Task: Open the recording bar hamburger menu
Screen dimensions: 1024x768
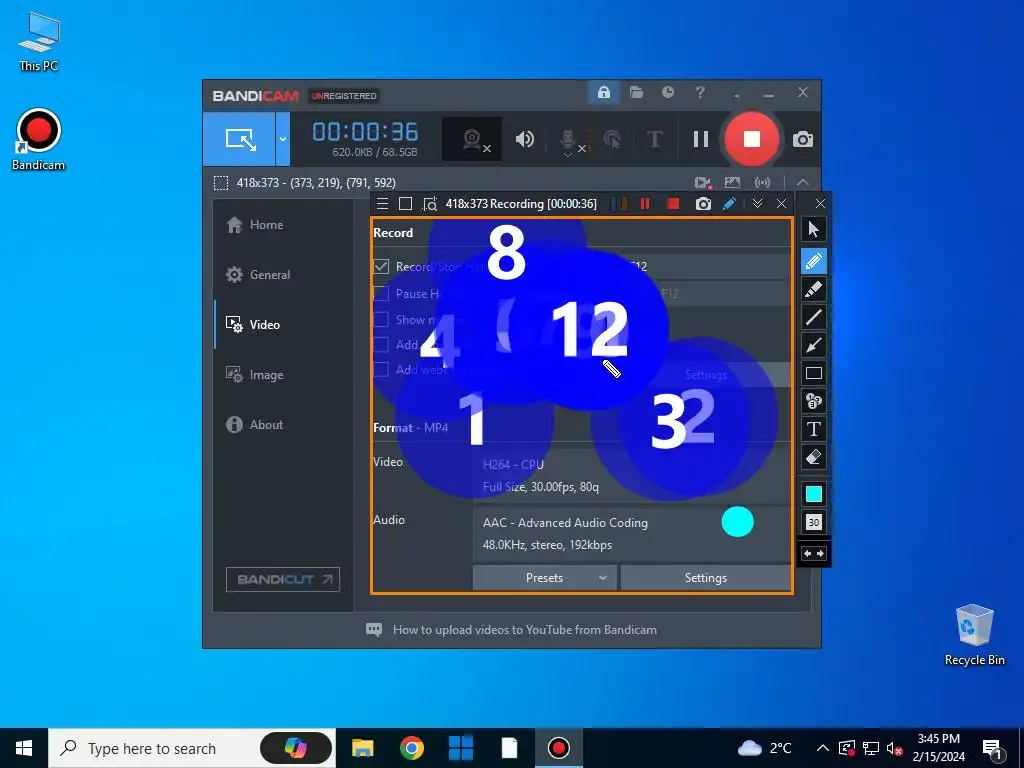Action: coord(383,204)
